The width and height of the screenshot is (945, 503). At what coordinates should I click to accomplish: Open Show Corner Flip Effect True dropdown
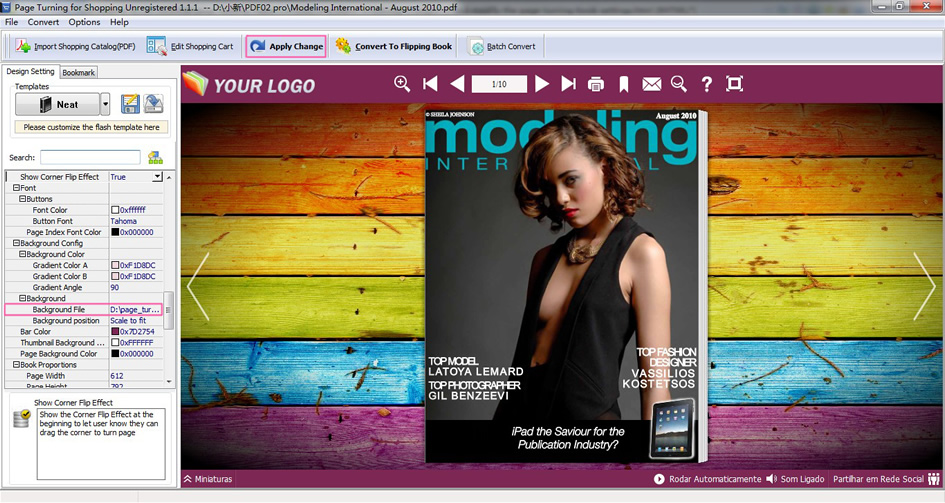point(157,177)
